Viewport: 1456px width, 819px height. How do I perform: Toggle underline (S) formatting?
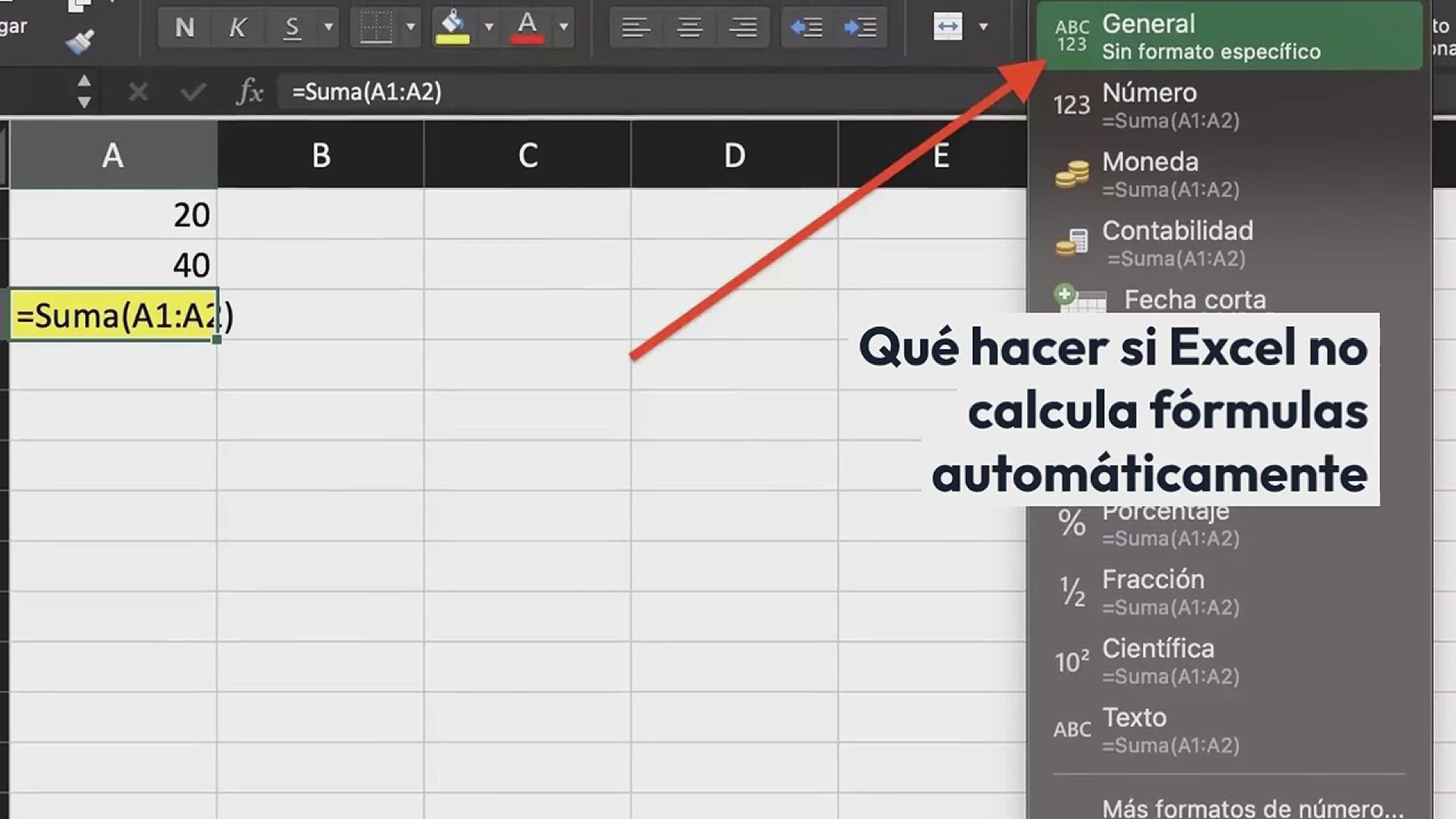coord(291,28)
